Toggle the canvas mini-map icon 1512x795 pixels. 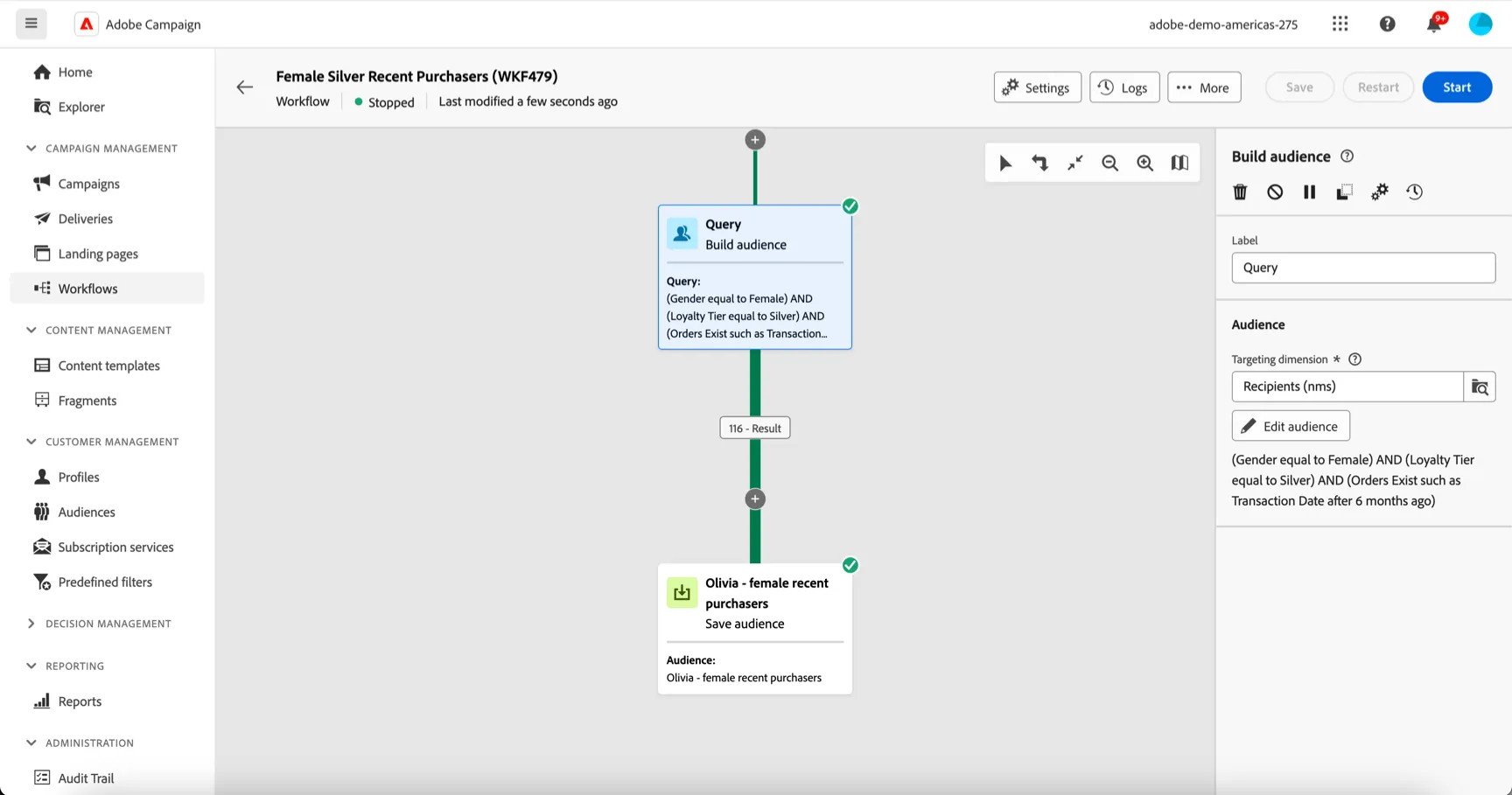coord(1179,163)
